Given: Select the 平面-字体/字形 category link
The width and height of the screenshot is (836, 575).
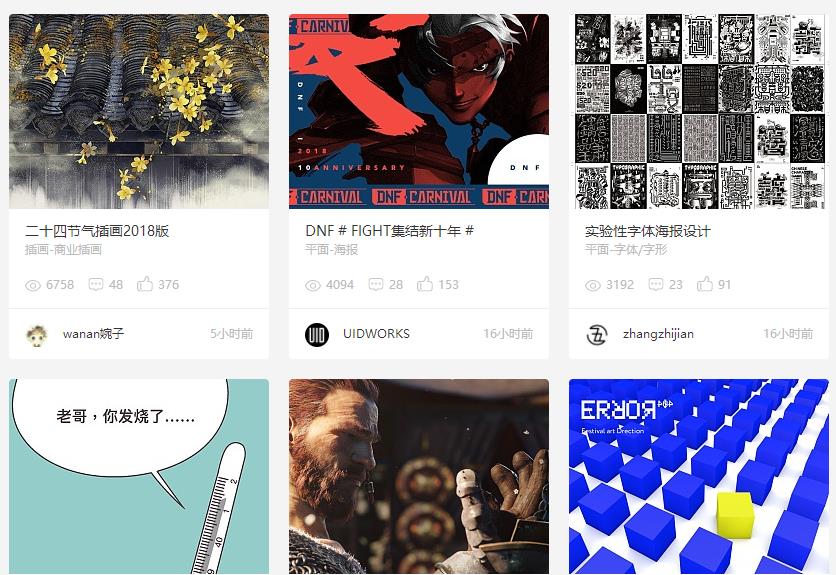Looking at the screenshot, I should pos(626,250).
